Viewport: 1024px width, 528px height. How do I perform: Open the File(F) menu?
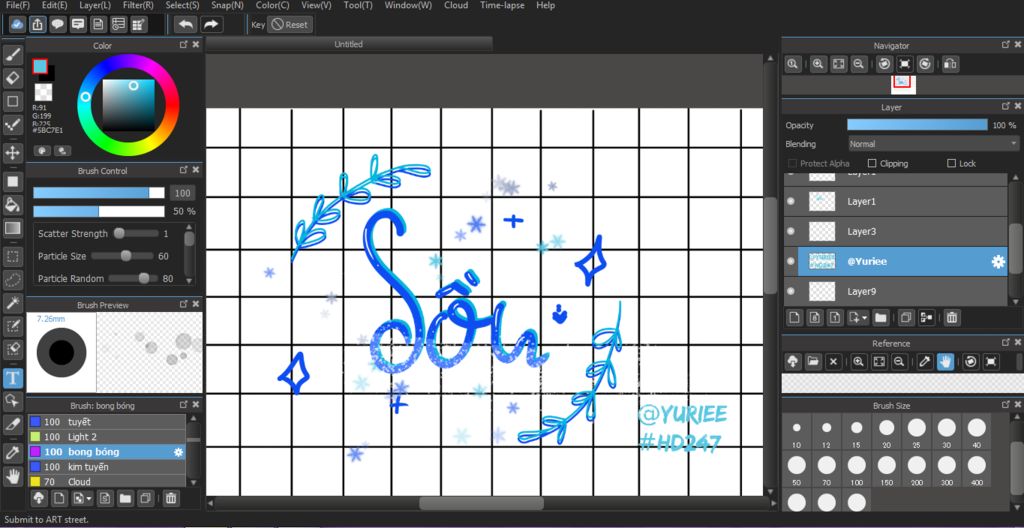point(18,5)
